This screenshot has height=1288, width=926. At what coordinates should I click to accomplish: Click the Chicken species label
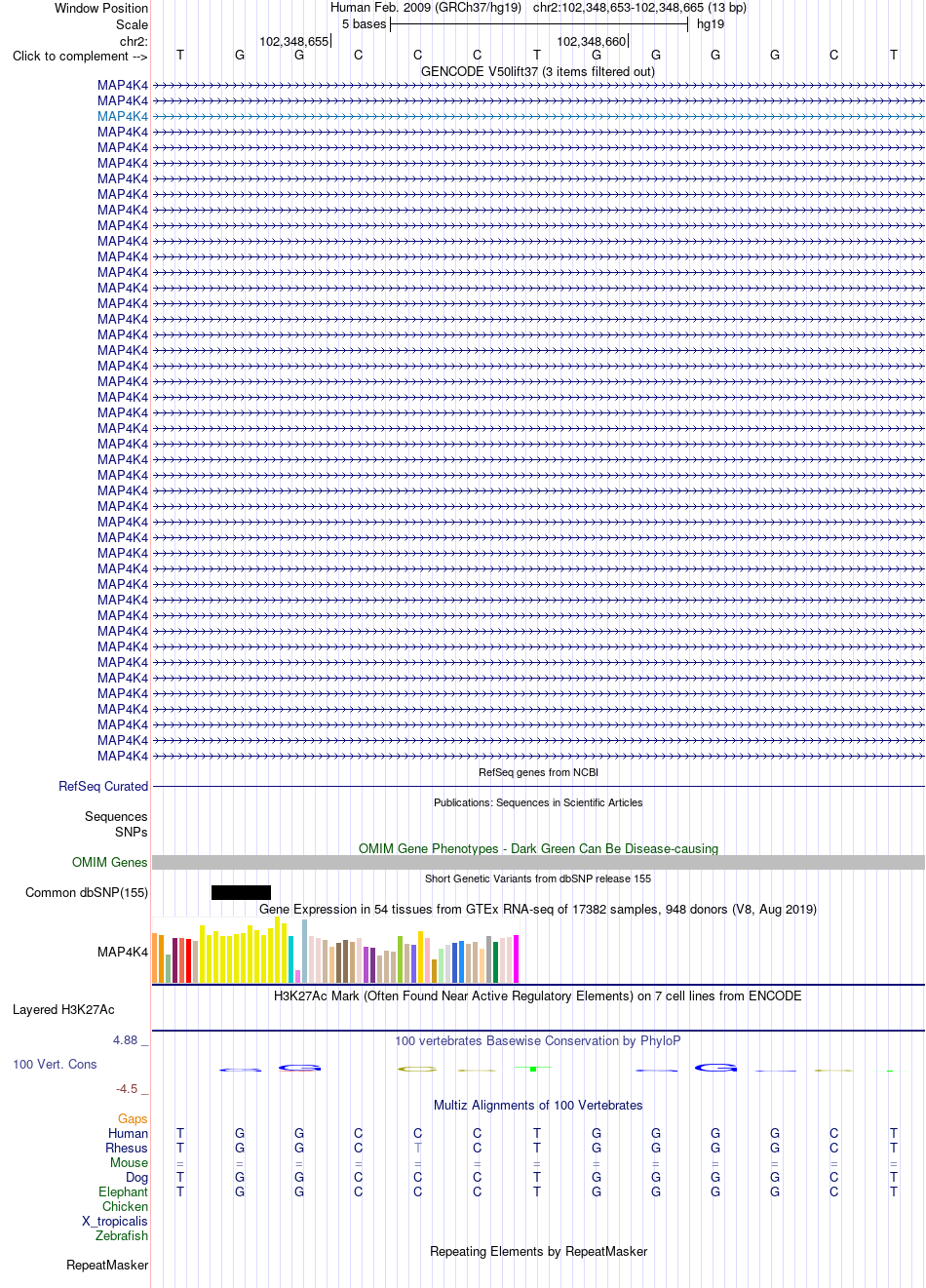tap(125, 1206)
